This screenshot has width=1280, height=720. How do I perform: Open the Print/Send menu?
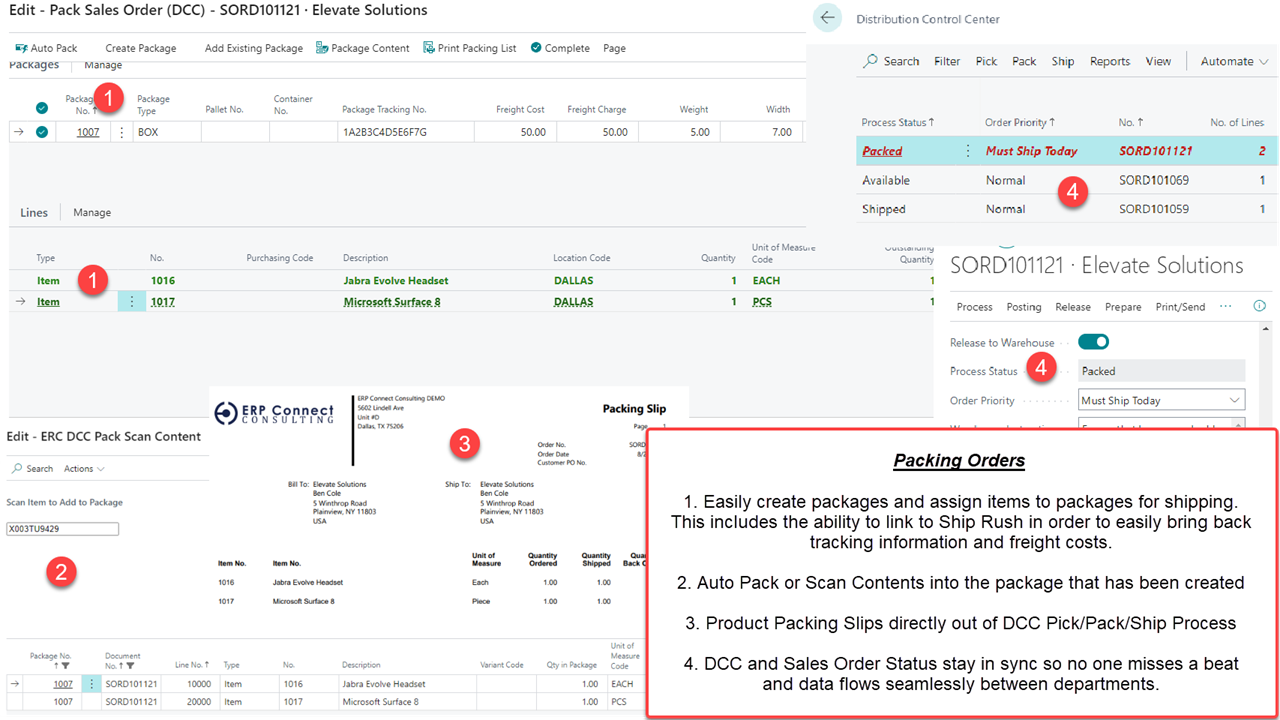pyautogui.click(x=1180, y=307)
